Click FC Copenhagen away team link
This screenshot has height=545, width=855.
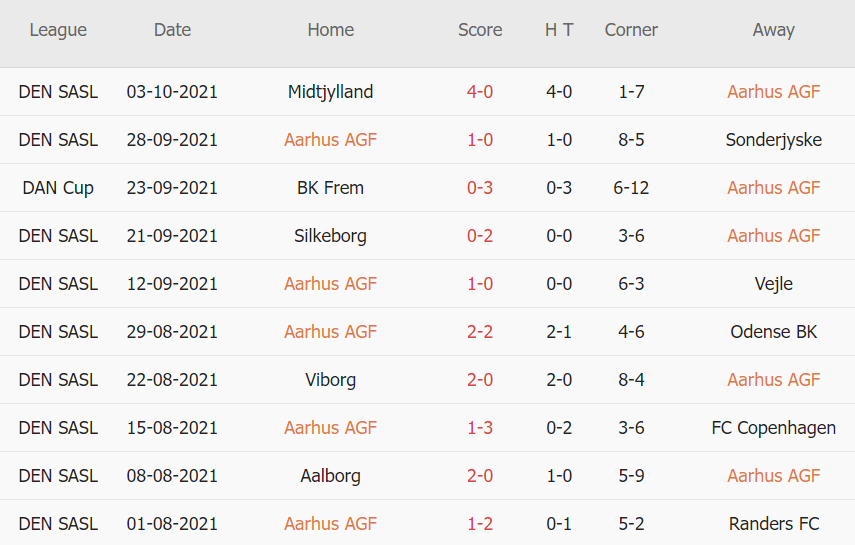[773, 428]
